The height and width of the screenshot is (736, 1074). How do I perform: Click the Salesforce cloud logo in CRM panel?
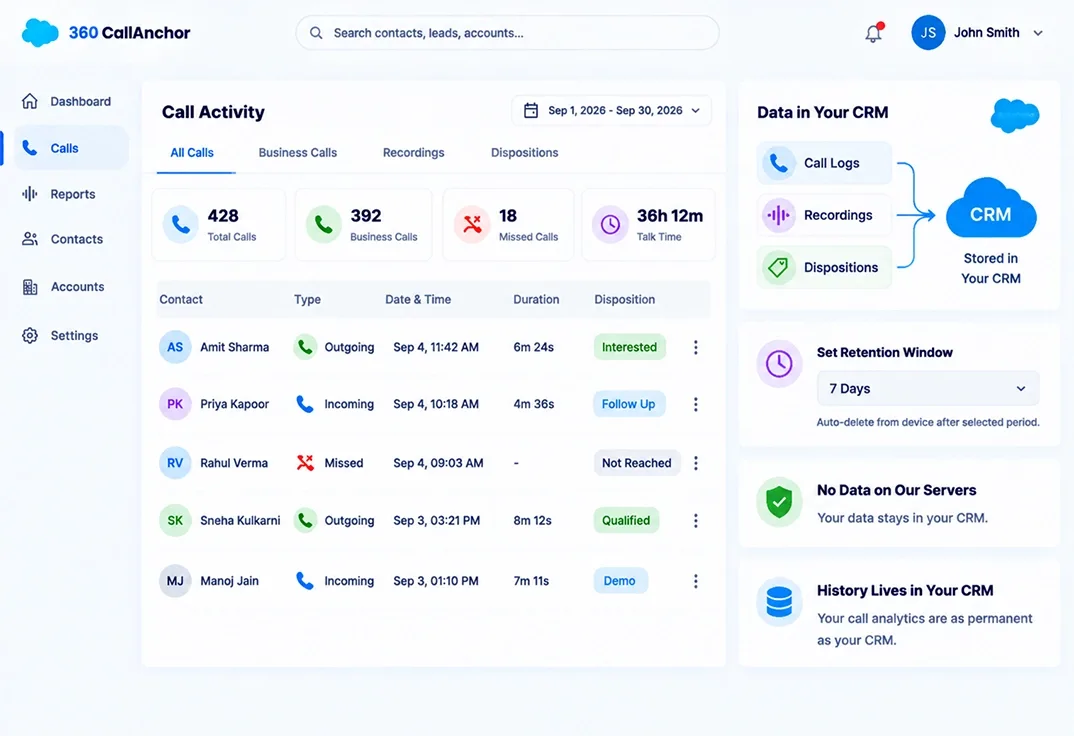pos(1015,114)
